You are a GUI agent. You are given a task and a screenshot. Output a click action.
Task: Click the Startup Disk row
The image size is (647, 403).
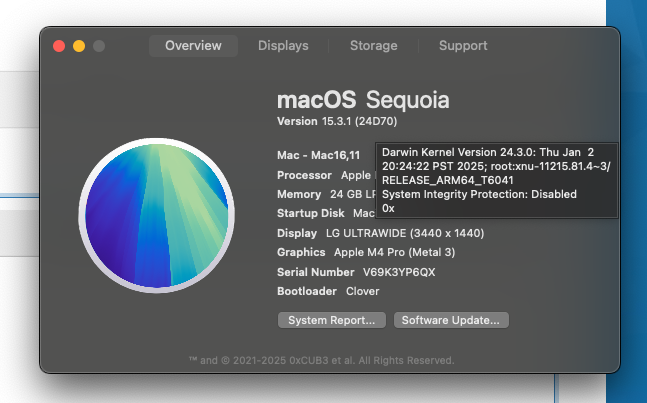(x=326, y=213)
